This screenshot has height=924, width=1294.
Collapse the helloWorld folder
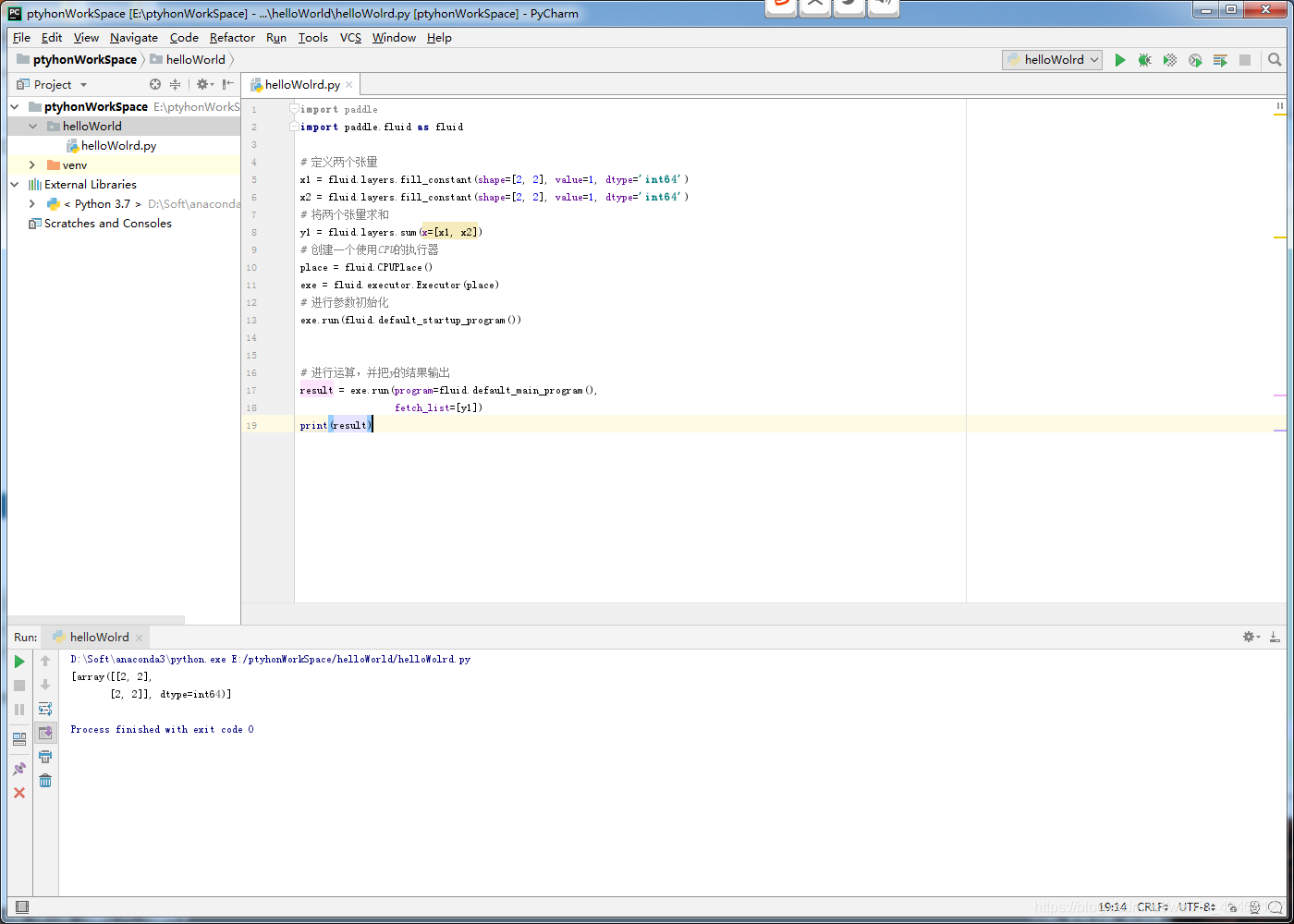pos(33,127)
